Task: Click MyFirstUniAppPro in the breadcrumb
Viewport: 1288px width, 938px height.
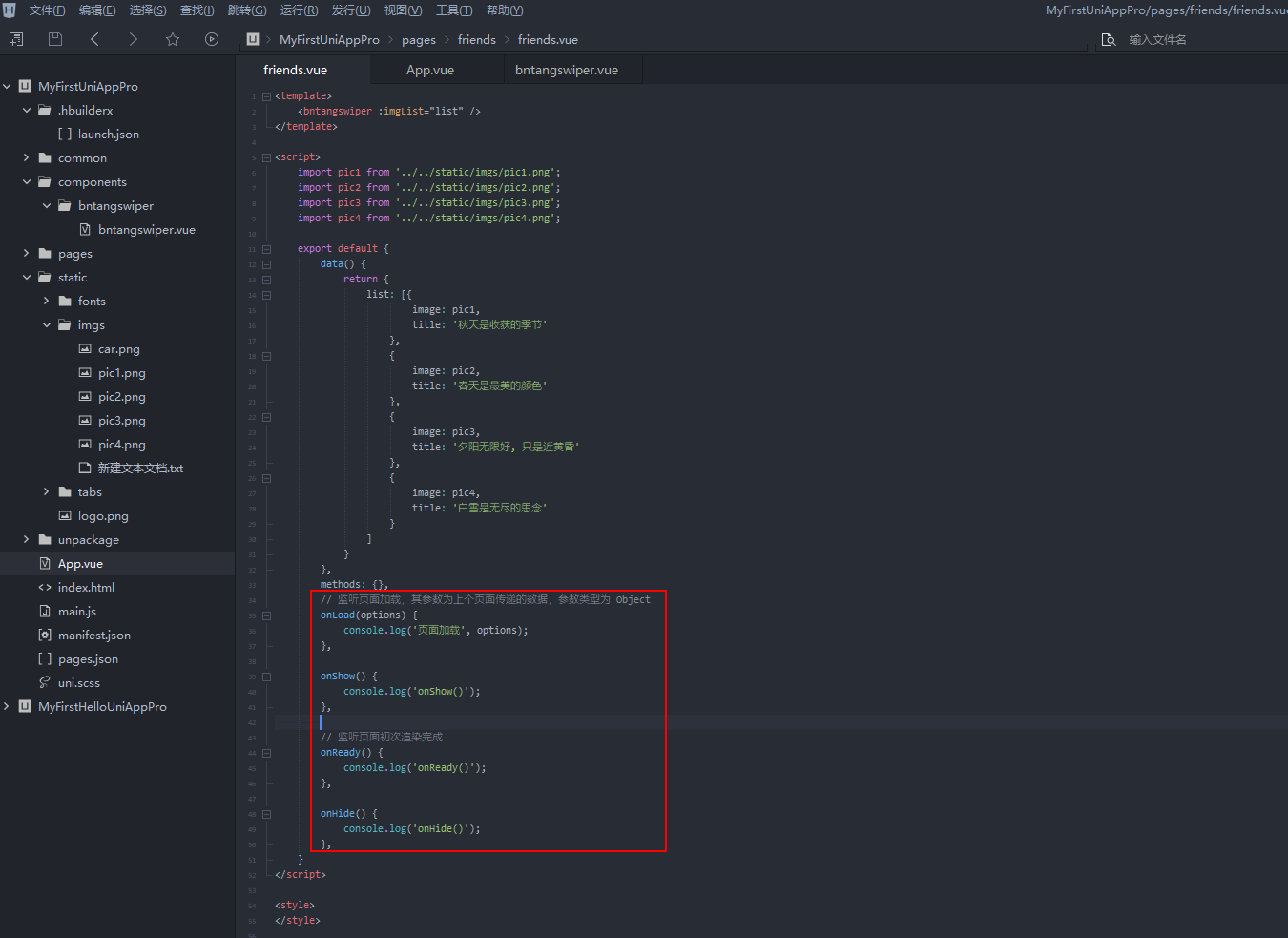Action: point(329,40)
